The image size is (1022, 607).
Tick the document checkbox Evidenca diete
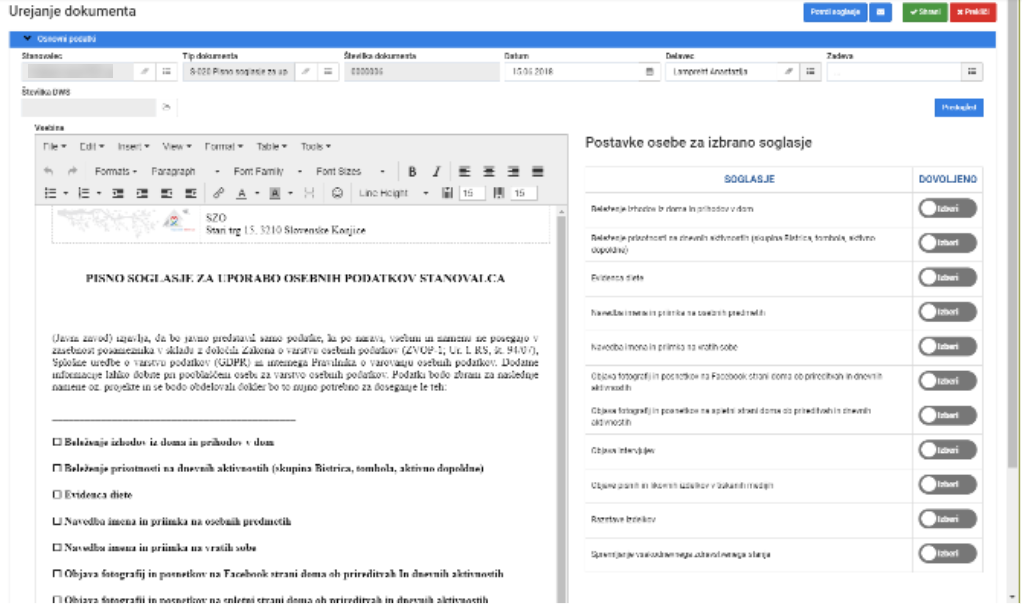(57, 495)
